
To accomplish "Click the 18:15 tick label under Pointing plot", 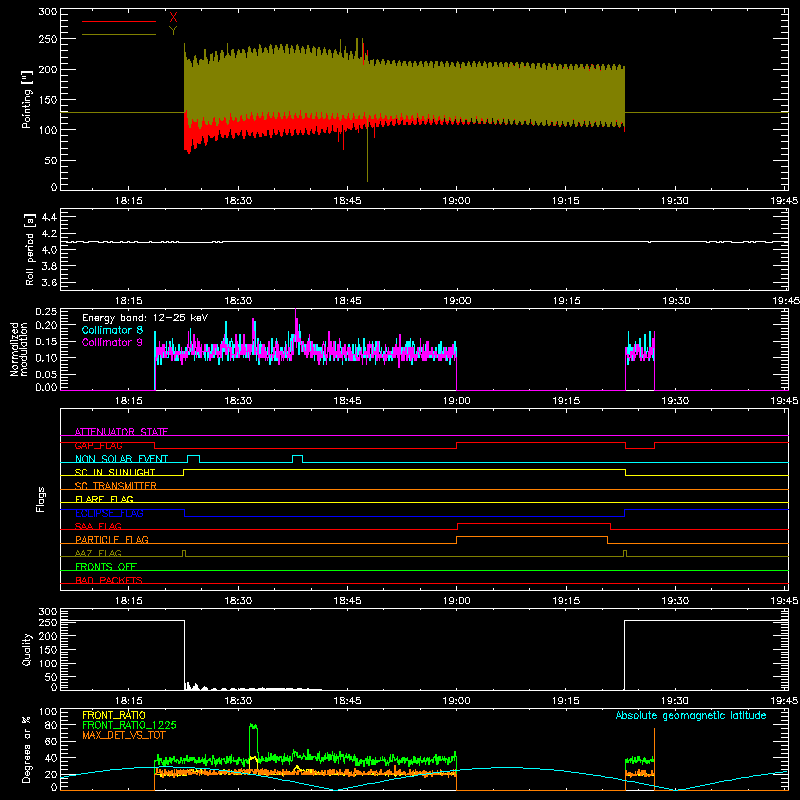I will tap(129, 201).
